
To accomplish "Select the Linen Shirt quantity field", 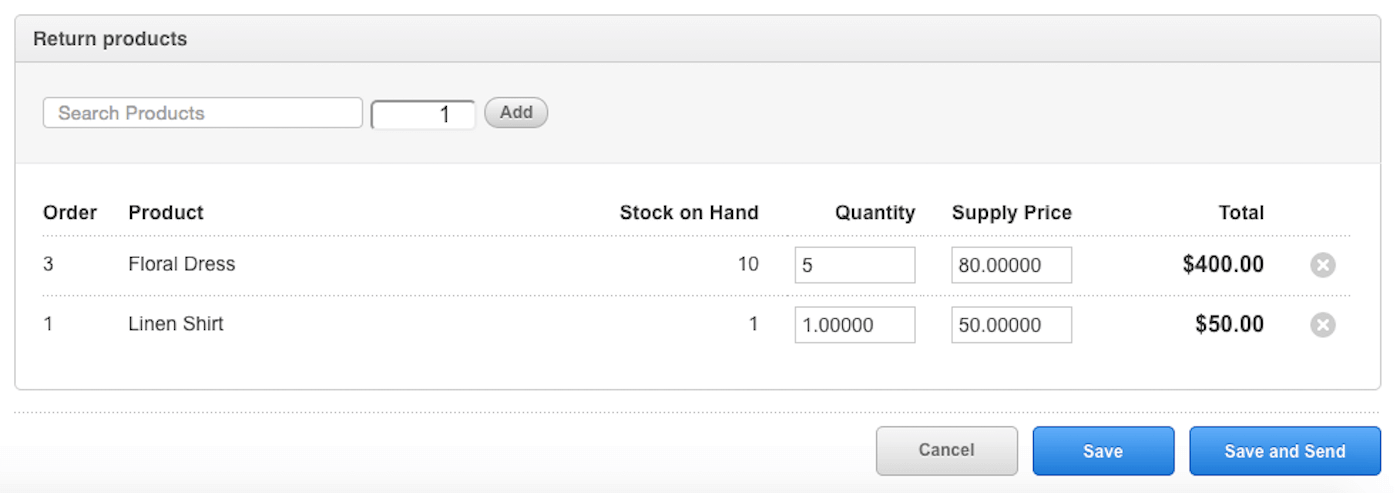I will 855,325.
